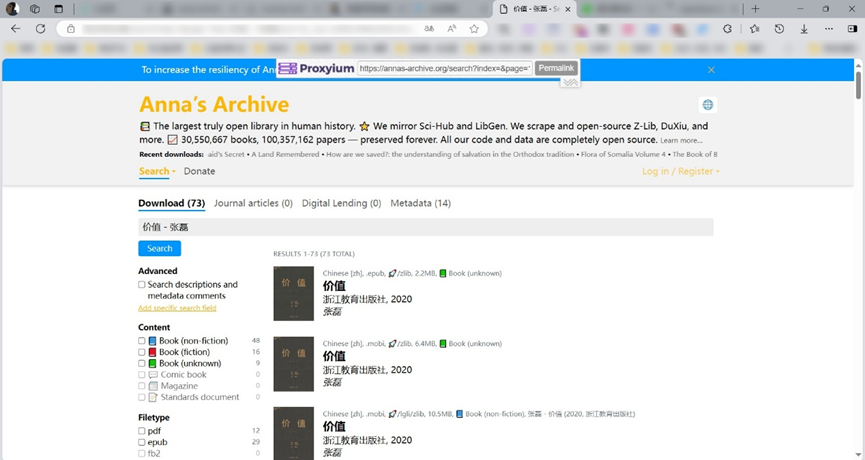Click the Anna's Archive title
Viewport: 865px width, 460px height.
click(214, 104)
